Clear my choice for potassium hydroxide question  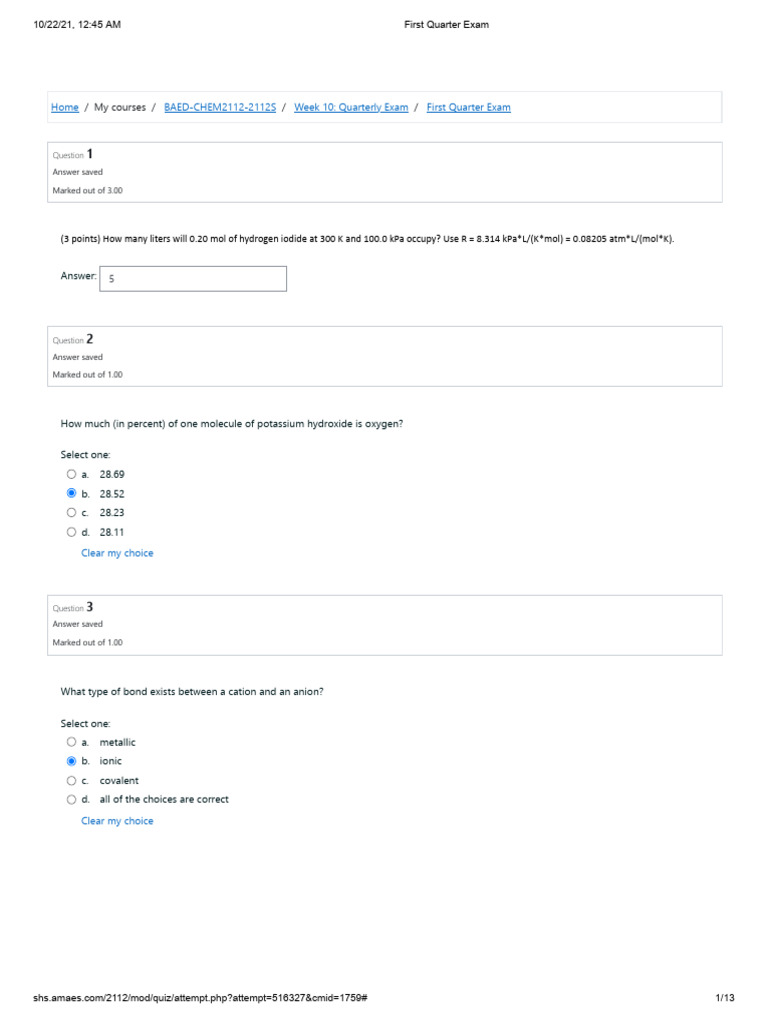click(x=117, y=553)
